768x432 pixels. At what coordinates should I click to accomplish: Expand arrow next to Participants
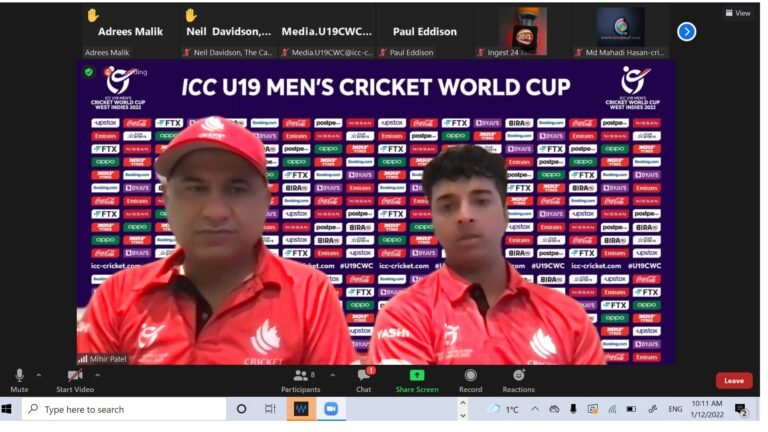coord(333,375)
